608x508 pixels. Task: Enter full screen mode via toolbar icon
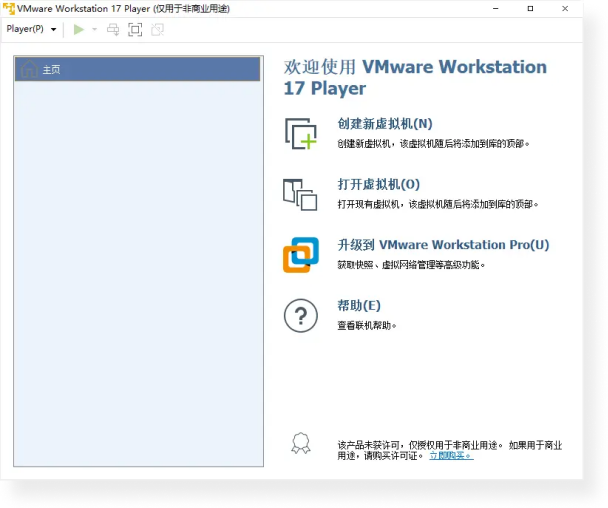[x=135, y=29]
